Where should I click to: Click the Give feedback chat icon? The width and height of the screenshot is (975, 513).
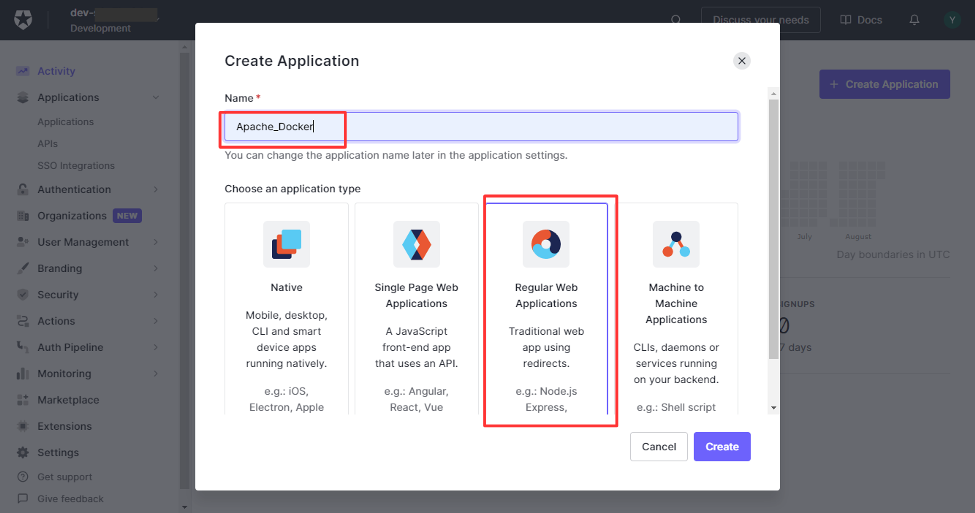(23, 499)
